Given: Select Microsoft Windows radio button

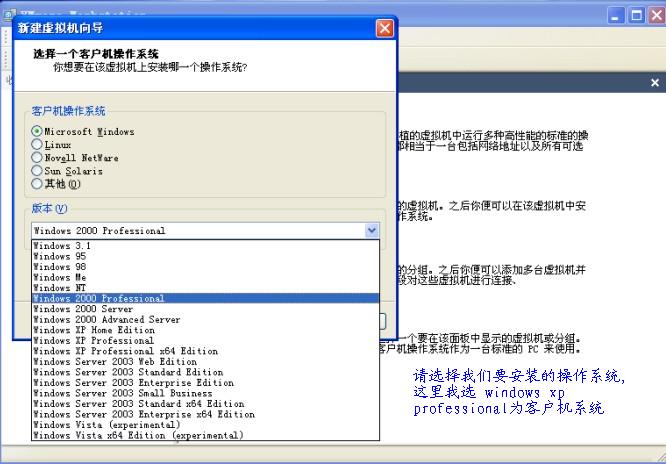Looking at the screenshot, I should tap(37, 131).
